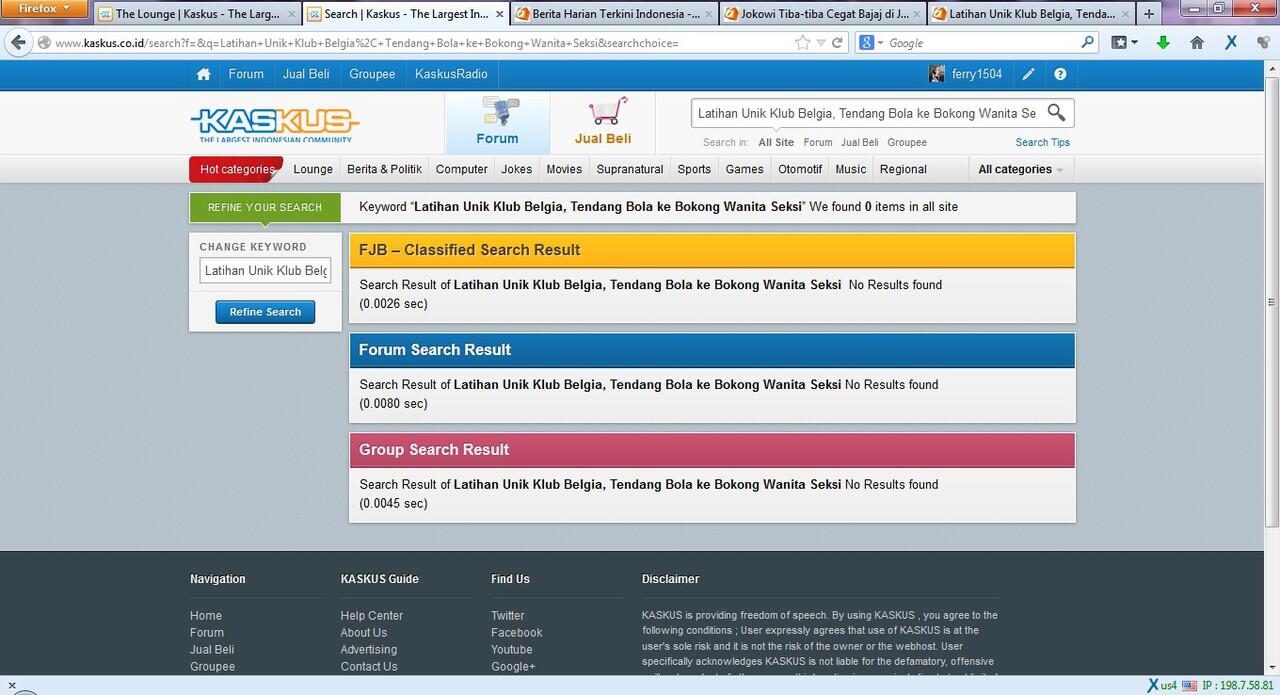This screenshot has width=1280, height=695.
Task: Click the US flag icon in status bar
Action: pos(1189,686)
